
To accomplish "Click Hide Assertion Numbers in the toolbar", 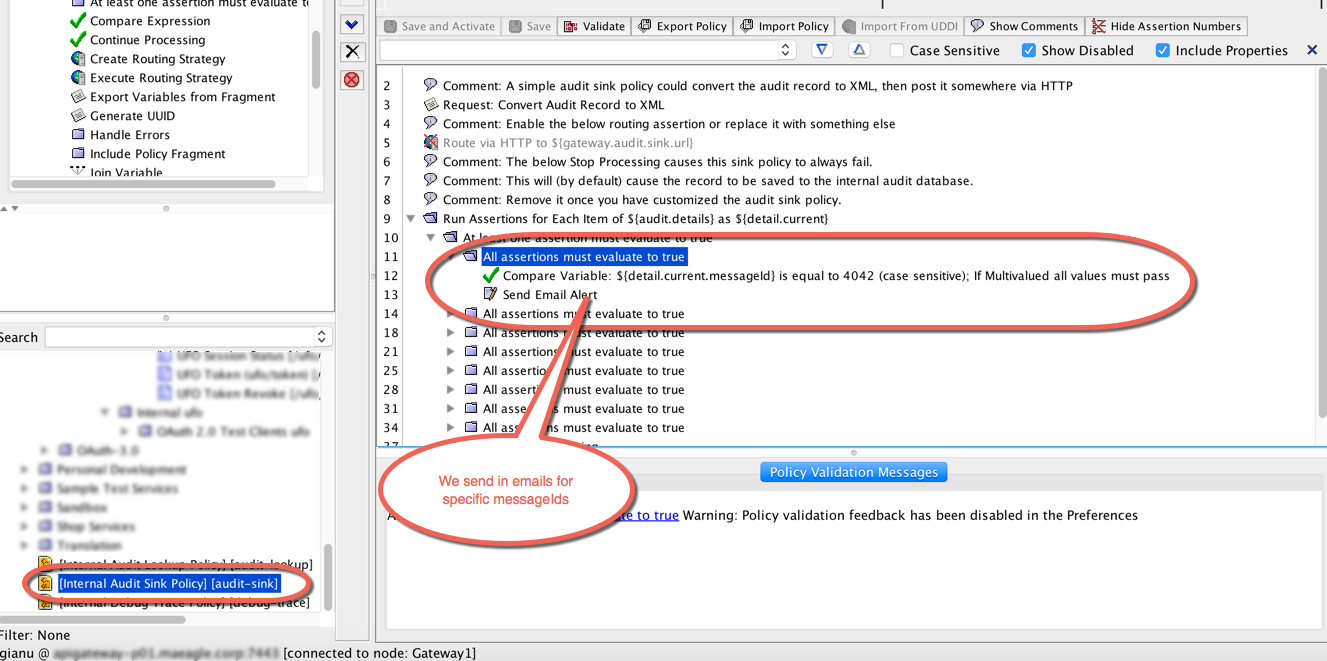I will pos(1167,26).
